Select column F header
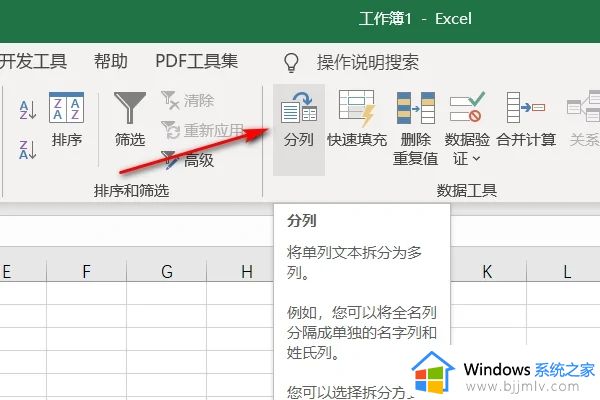The height and width of the screenshot is (400, 600). 86,271
